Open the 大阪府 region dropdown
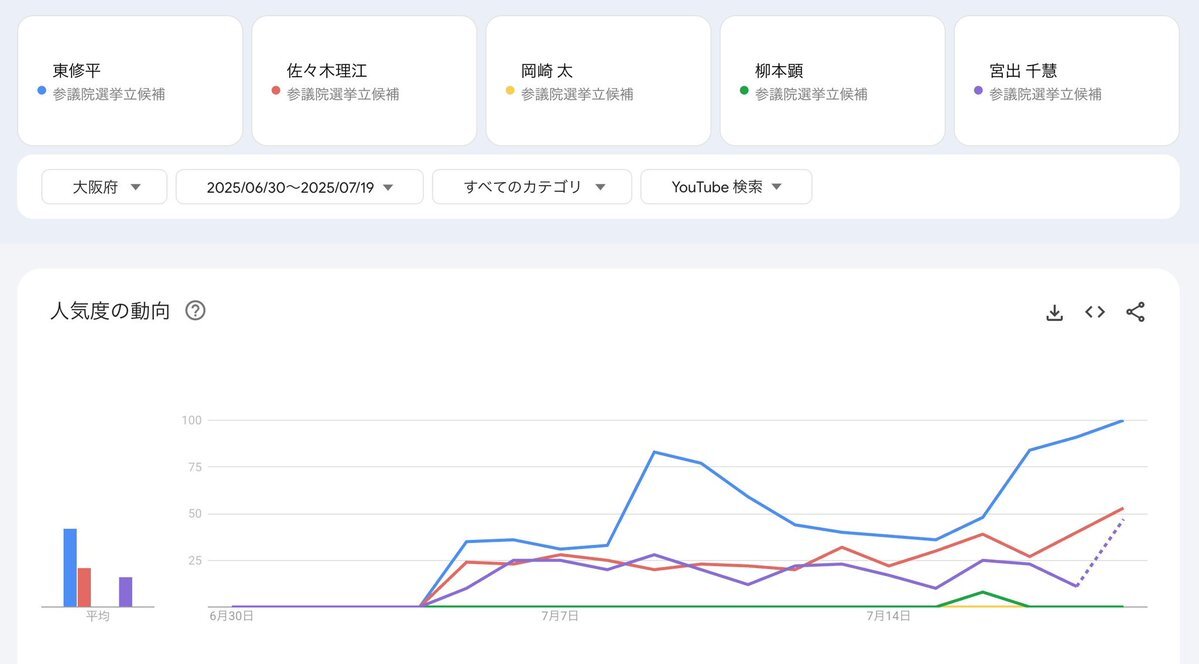 [x=104, y=187]
